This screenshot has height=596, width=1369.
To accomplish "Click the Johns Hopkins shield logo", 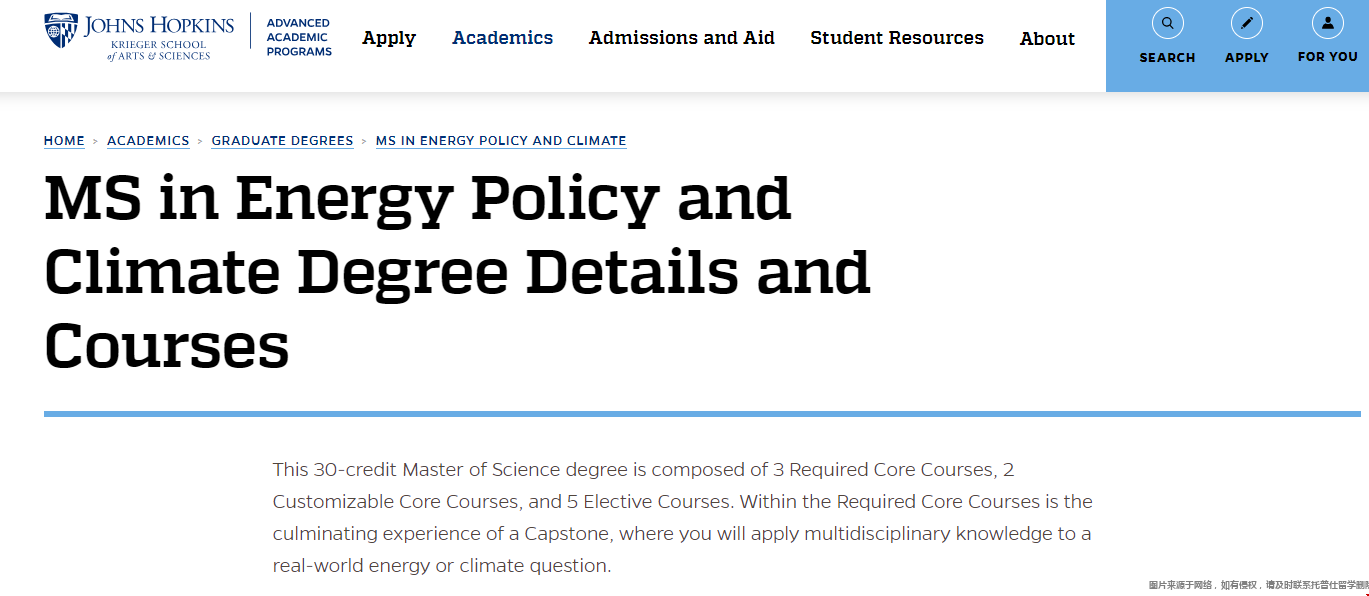I will pyautogui.click(x=61, y=31).
